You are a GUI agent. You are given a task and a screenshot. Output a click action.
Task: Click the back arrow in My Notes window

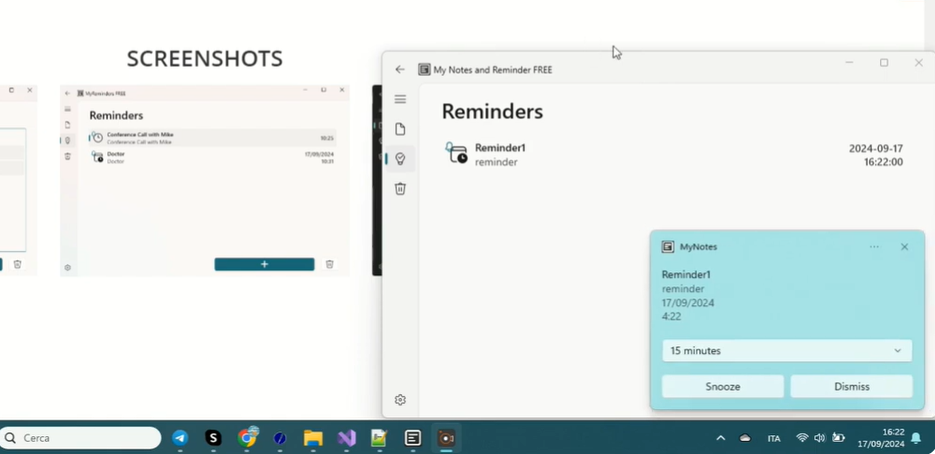point(400,69)
